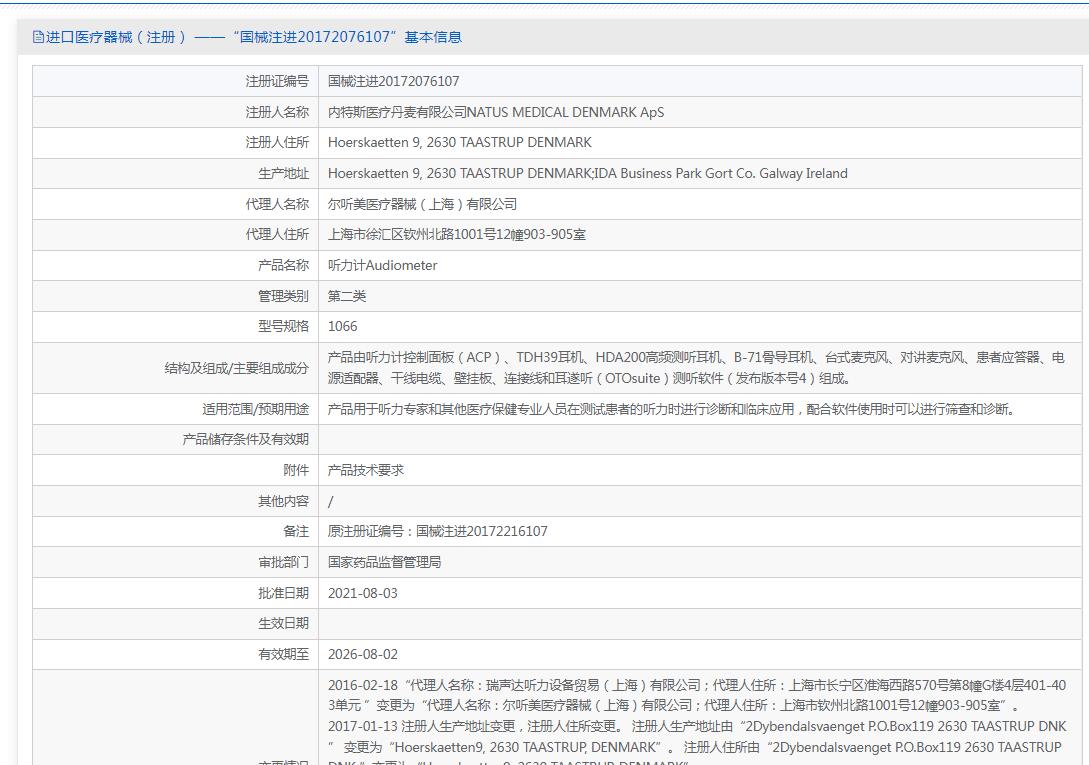The image size is (1089, 765).
Task: Click production address mentioning Galway Ireland
Action: click(588, 173)
